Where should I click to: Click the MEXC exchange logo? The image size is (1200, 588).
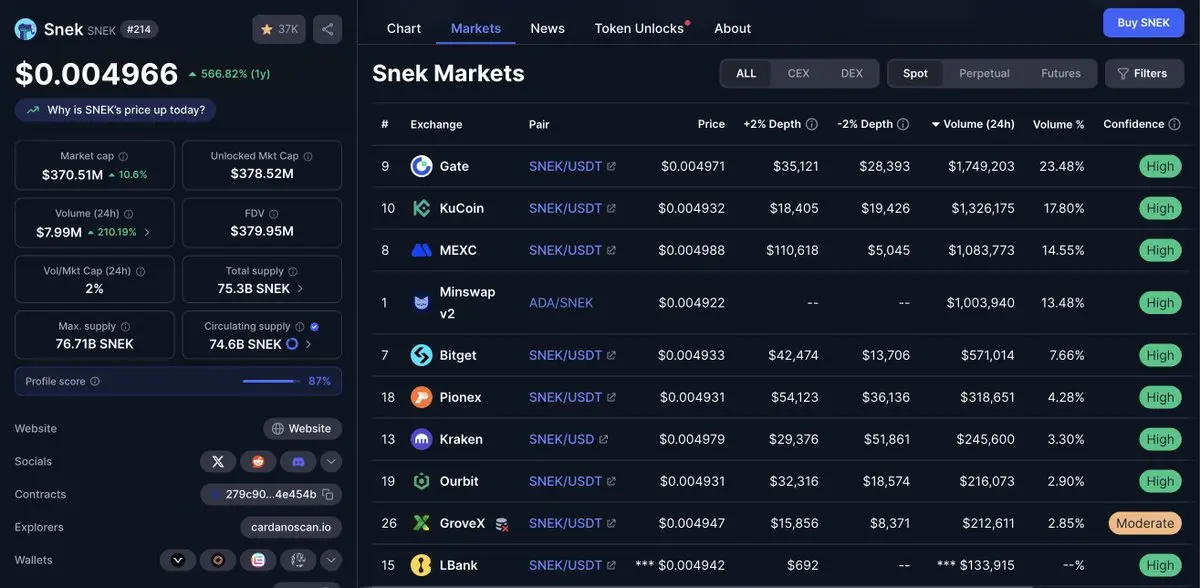pyautogui.click(x=421, y=250)
